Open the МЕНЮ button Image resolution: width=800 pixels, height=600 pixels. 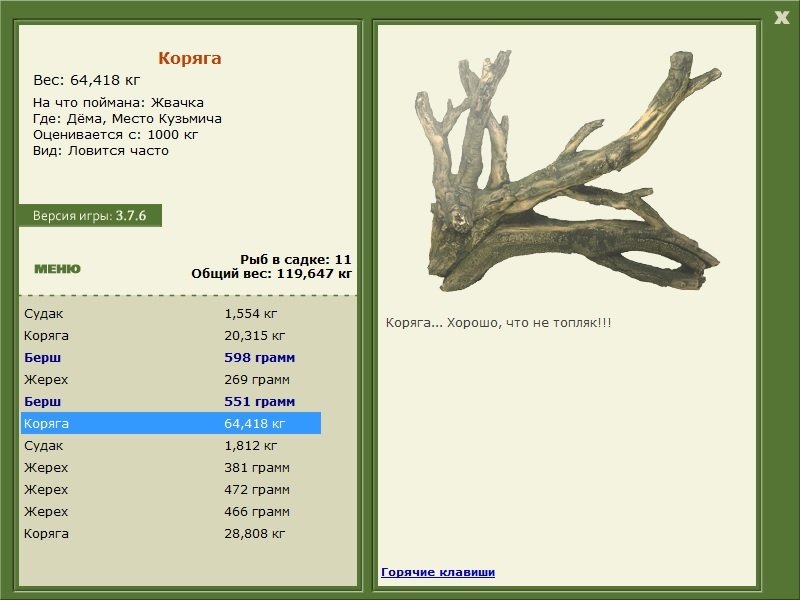(x=57, y=269)
